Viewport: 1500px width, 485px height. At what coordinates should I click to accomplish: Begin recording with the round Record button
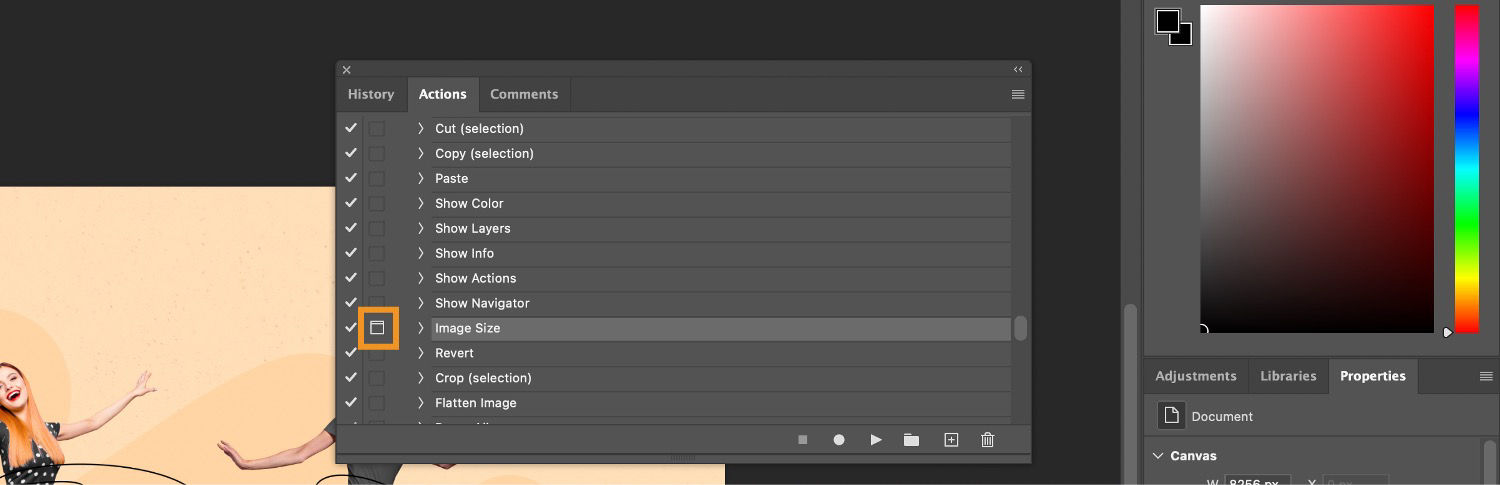coord(839,439)
